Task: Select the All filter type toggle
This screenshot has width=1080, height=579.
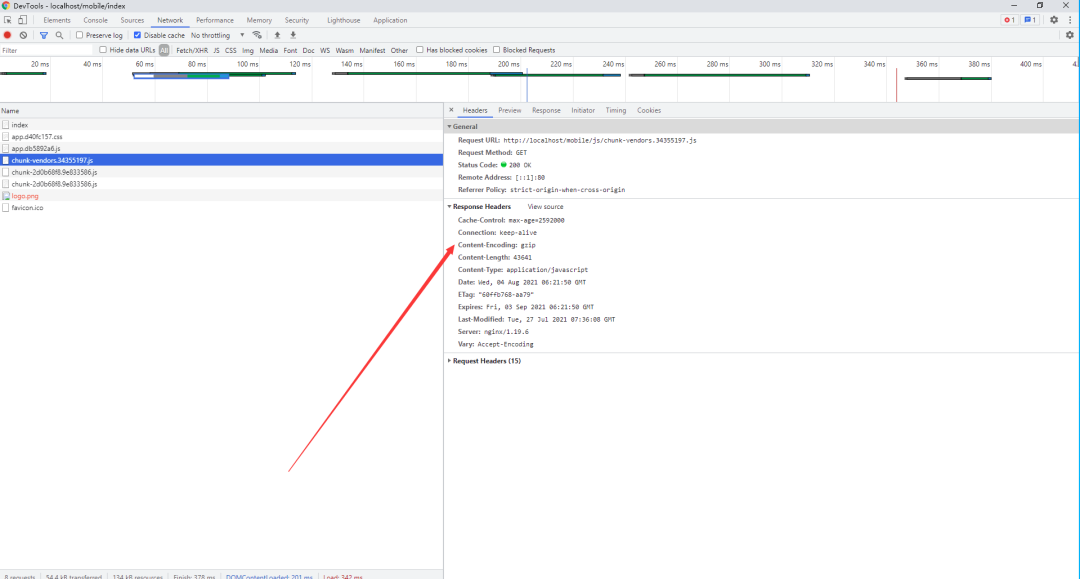Action: point(164,50)
